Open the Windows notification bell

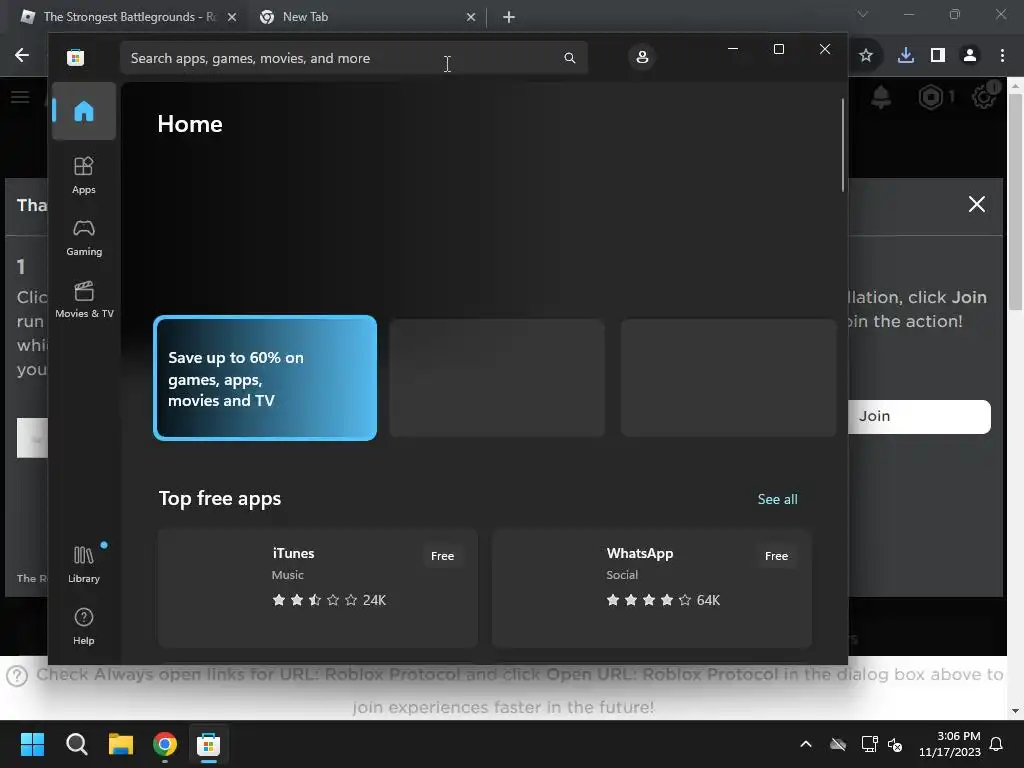pos(997,744)
